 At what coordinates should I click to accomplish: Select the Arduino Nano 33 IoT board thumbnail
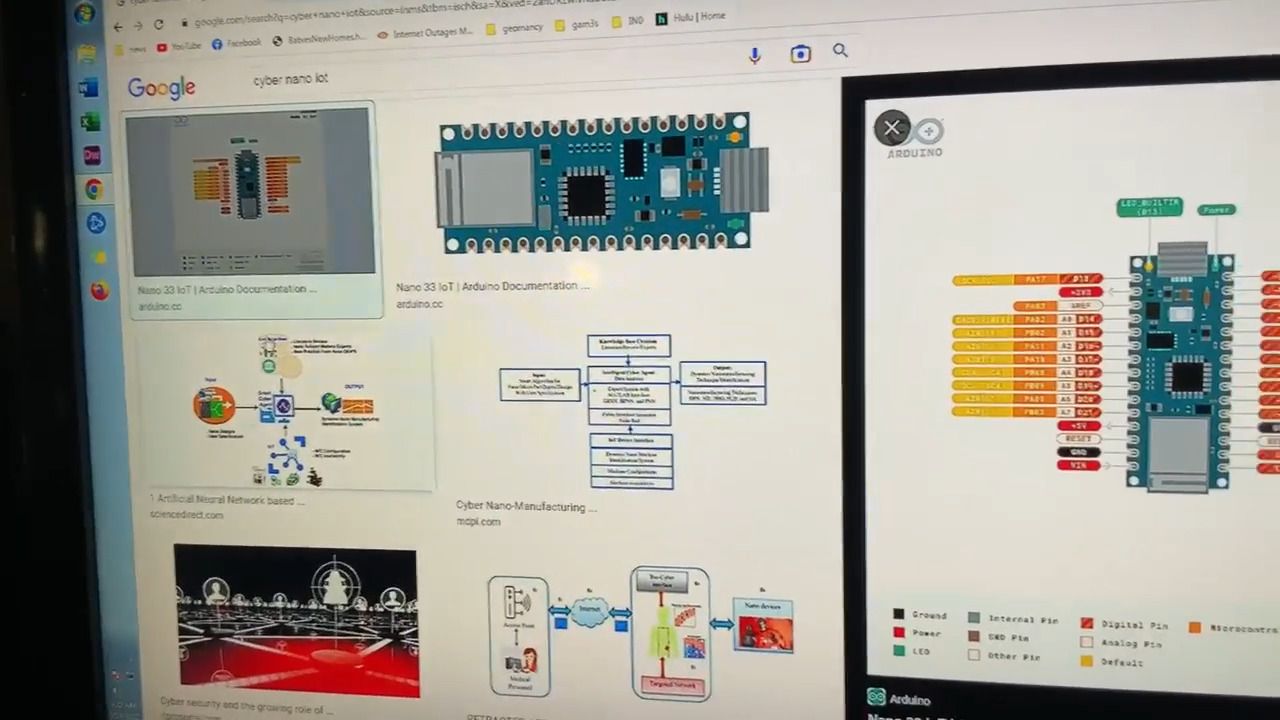(x=602, y=184)
